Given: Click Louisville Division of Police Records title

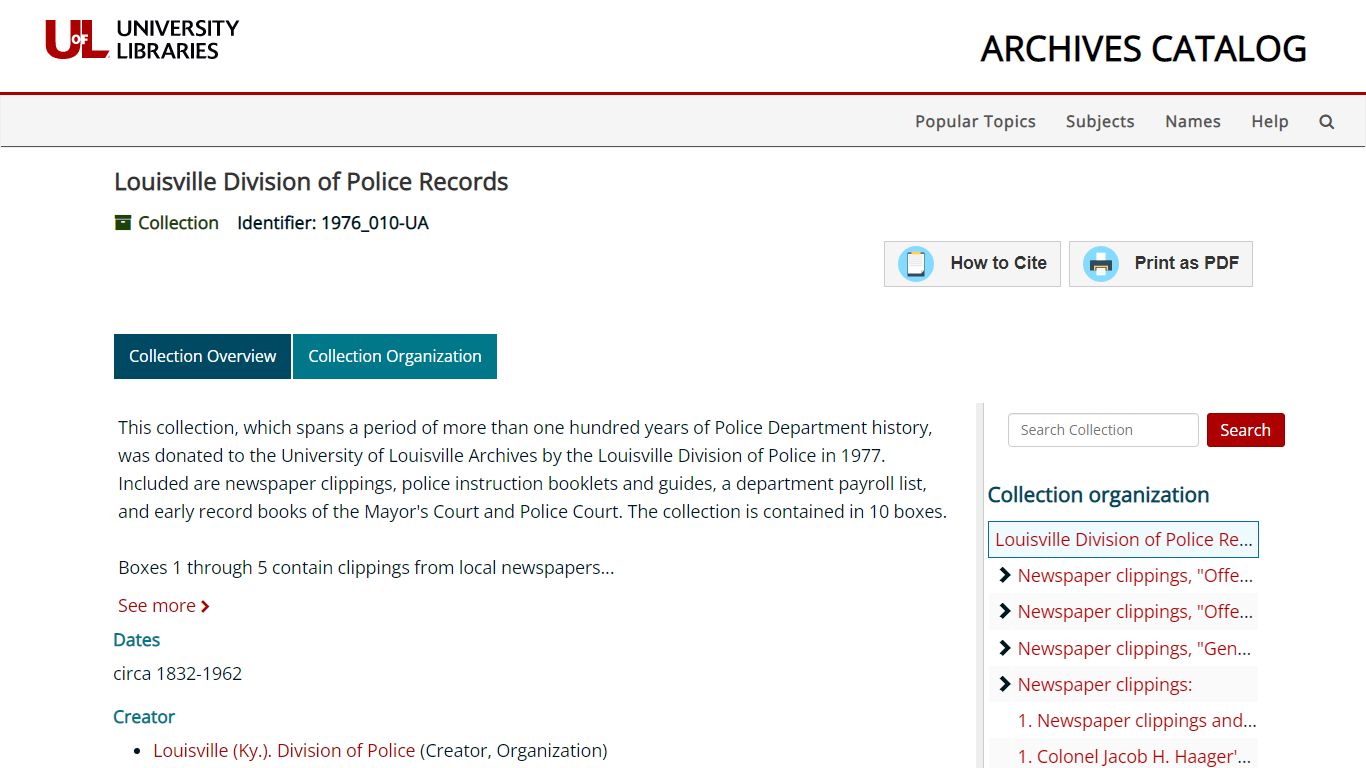Looking at the screenshot, I should (x=311, y=181).
